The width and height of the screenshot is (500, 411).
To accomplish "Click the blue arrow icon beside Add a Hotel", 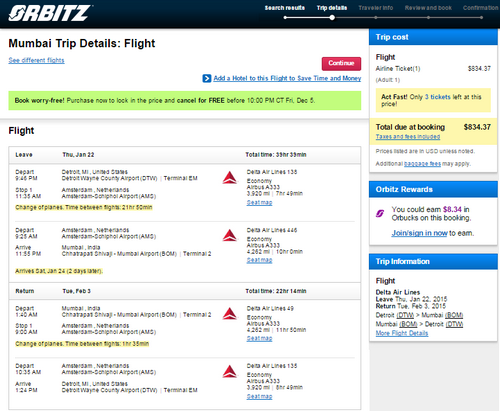I will point(207,78).
